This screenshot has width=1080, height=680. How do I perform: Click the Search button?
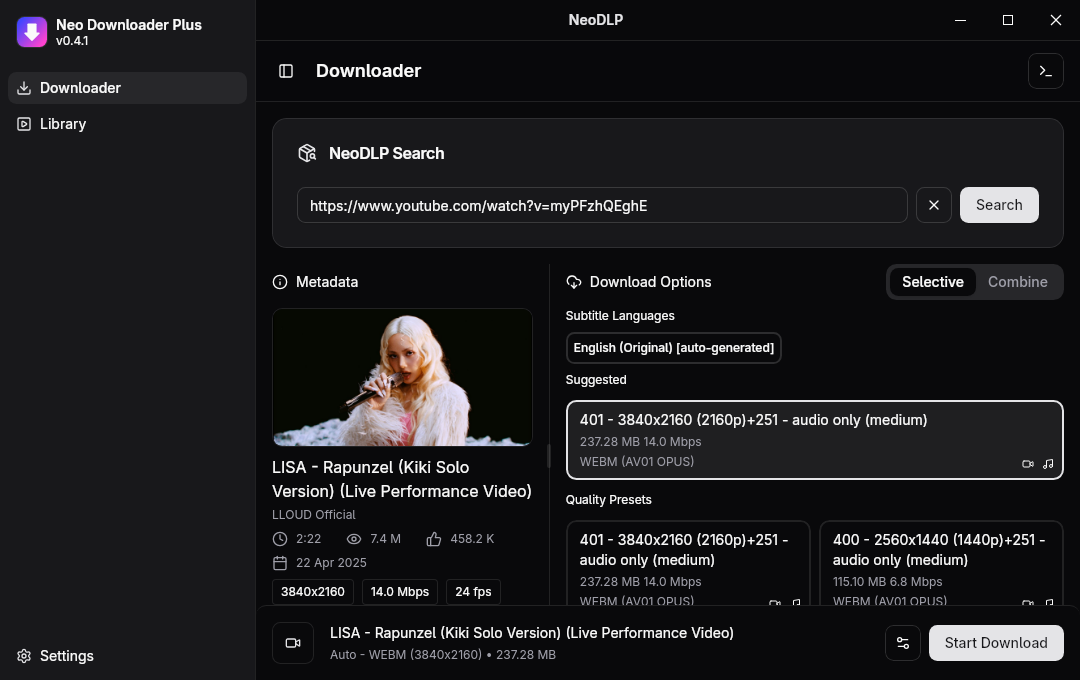click(998, 205)
